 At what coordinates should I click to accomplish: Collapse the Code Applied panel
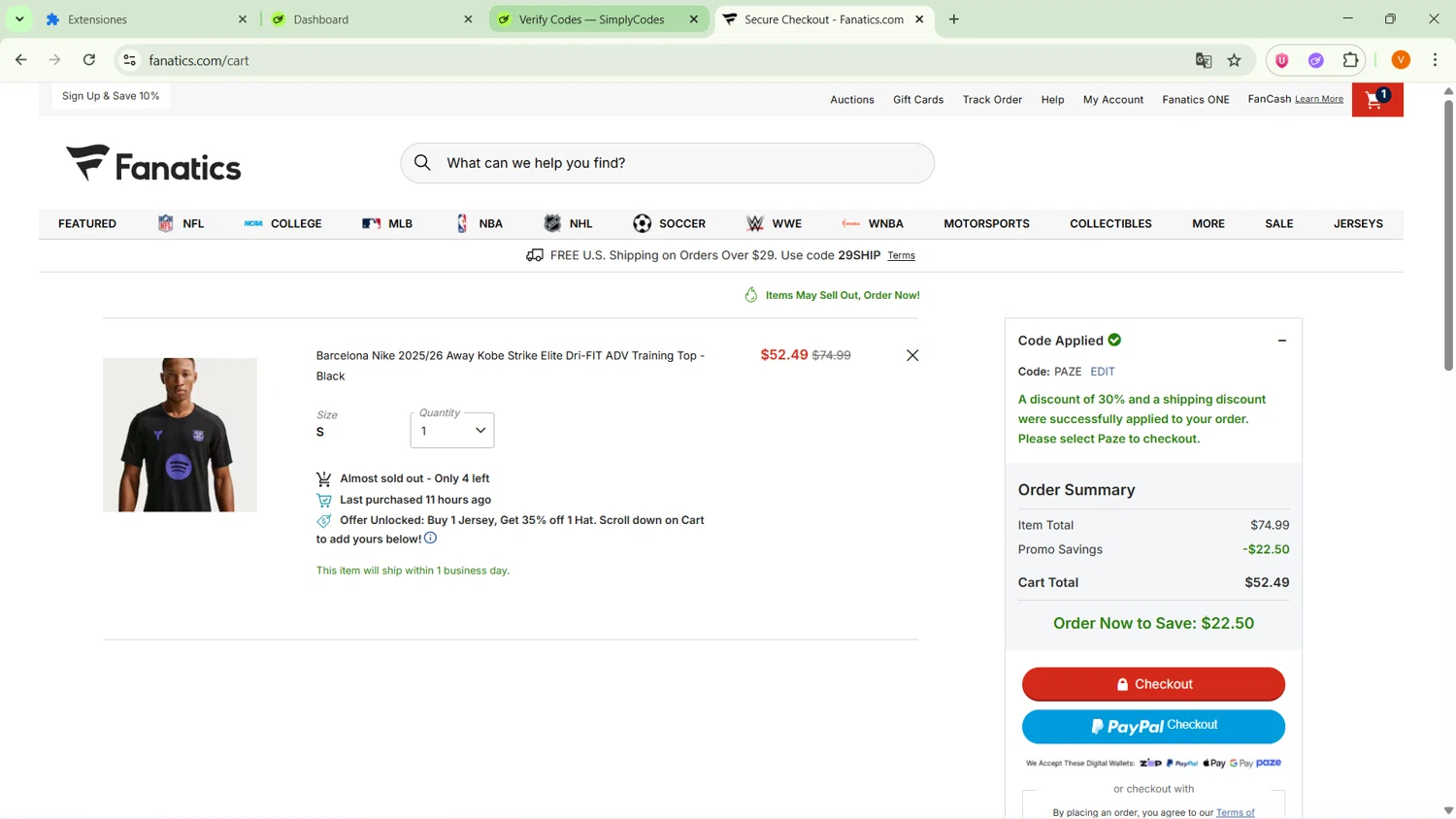click(x=1282, y=341)
